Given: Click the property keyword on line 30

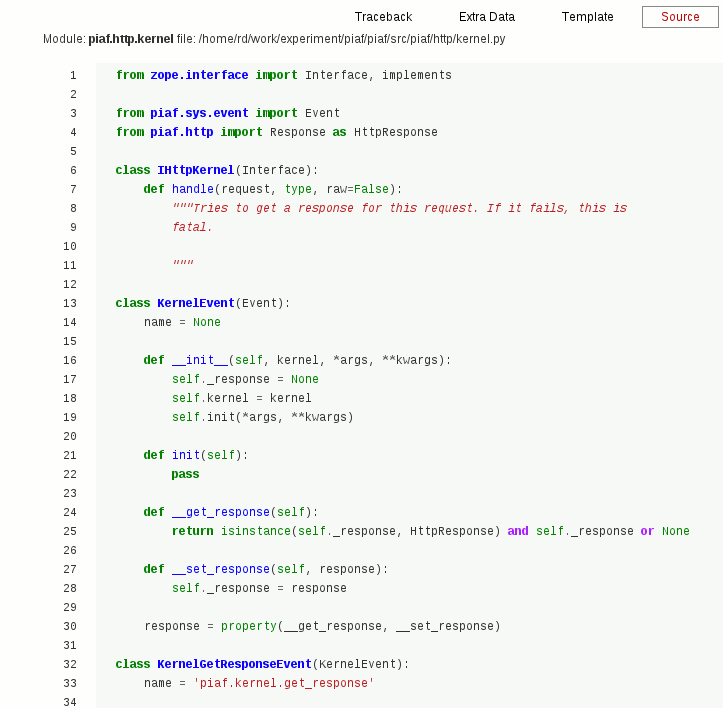Looking at the screenshot, I should click(248, 627).
